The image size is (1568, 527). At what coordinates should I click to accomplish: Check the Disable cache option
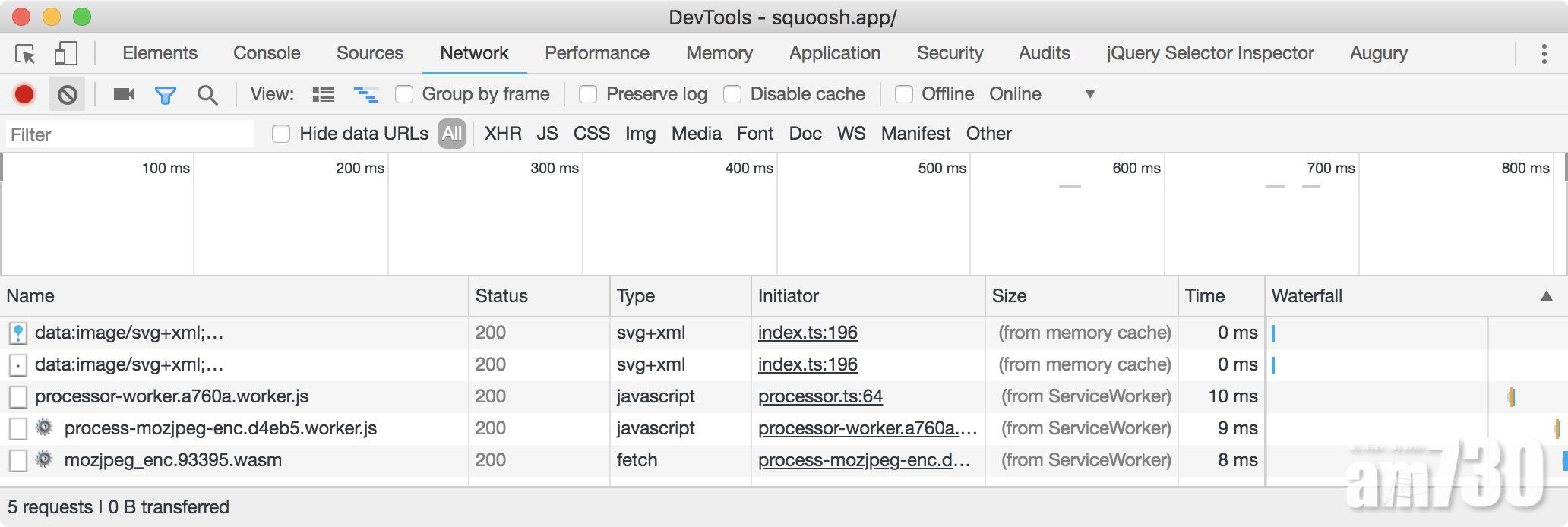[732, 94]
